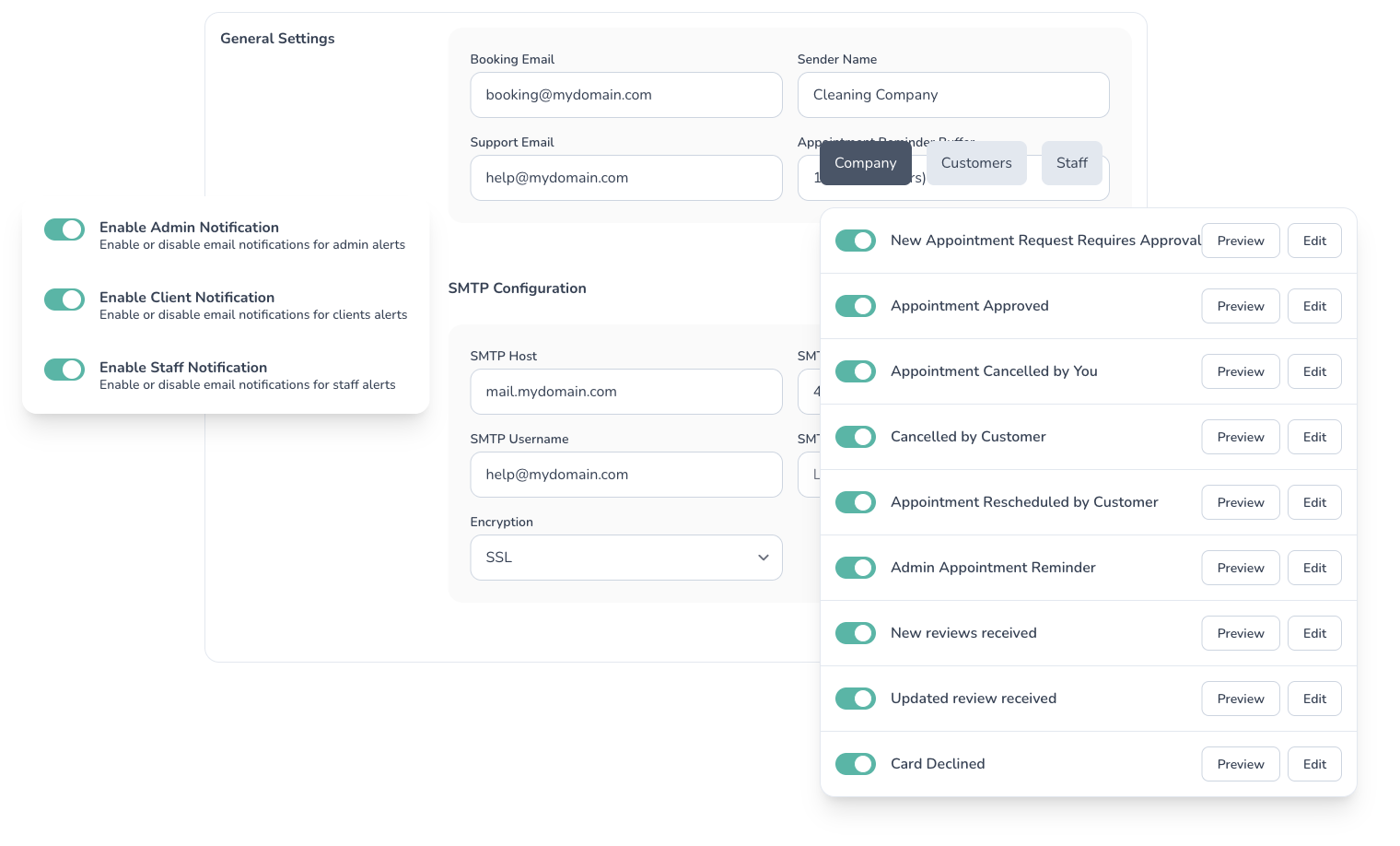Disable Admin Appointment Reminder toggle

856,568
